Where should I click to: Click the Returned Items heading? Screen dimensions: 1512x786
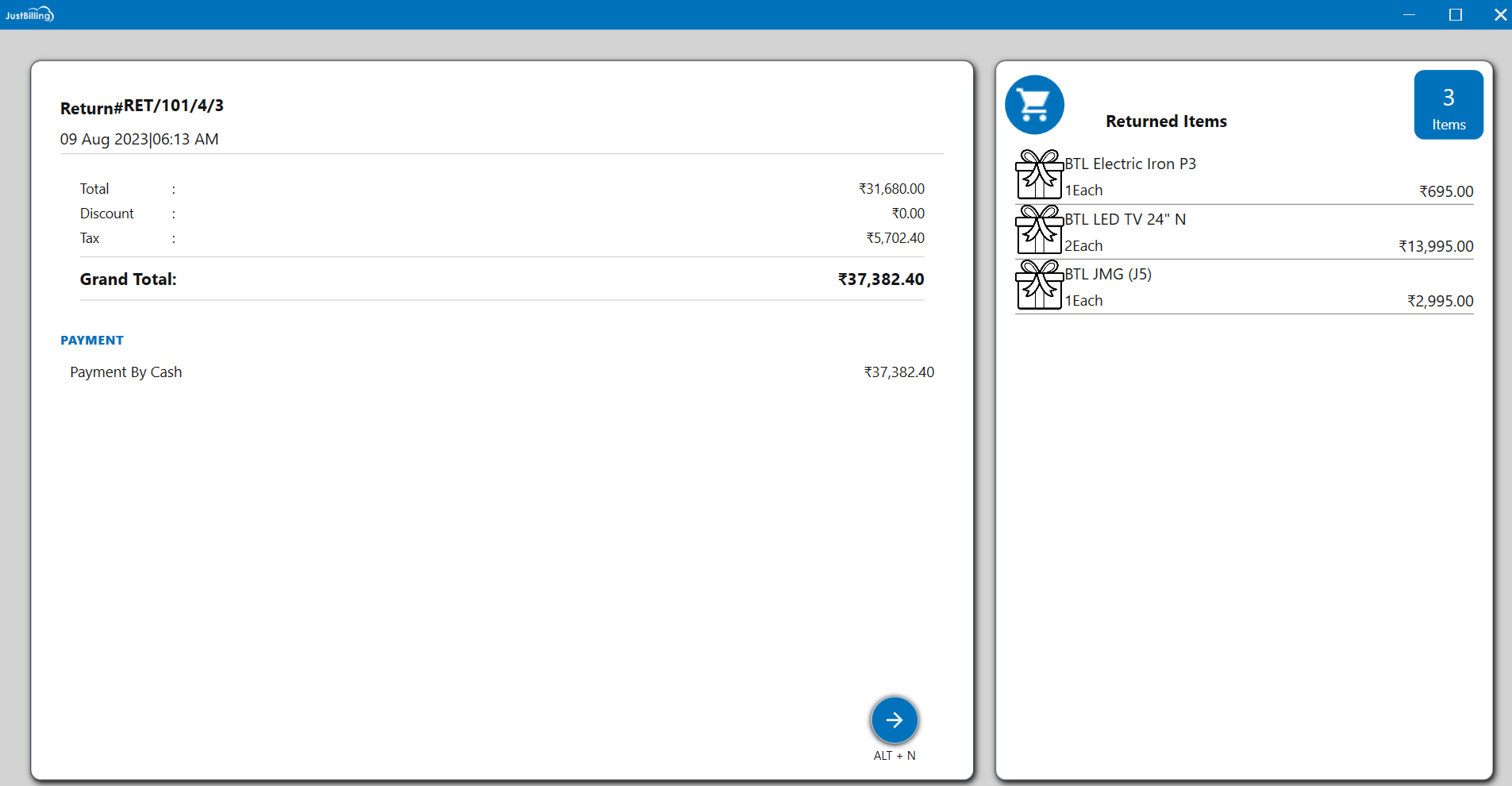point(1166,121)
